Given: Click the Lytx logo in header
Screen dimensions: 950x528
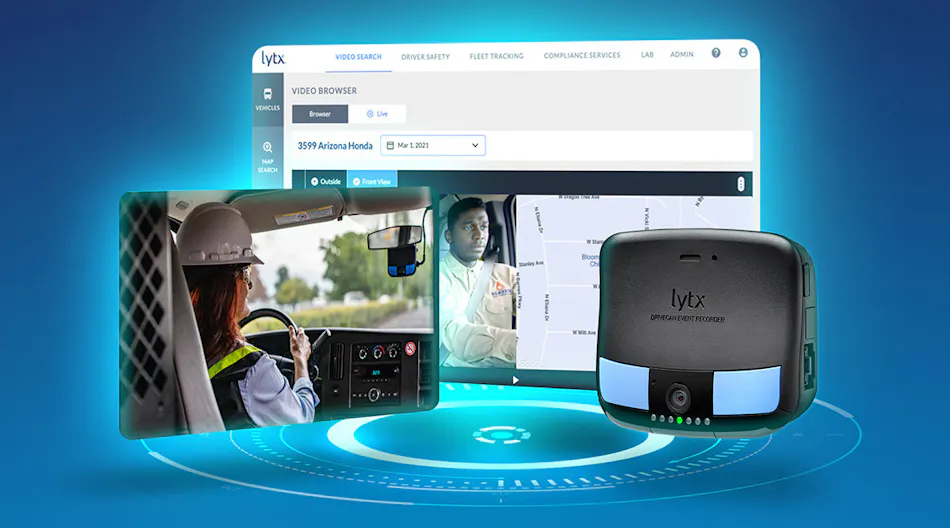Looking at the screenshot, I should click(273, 58).
